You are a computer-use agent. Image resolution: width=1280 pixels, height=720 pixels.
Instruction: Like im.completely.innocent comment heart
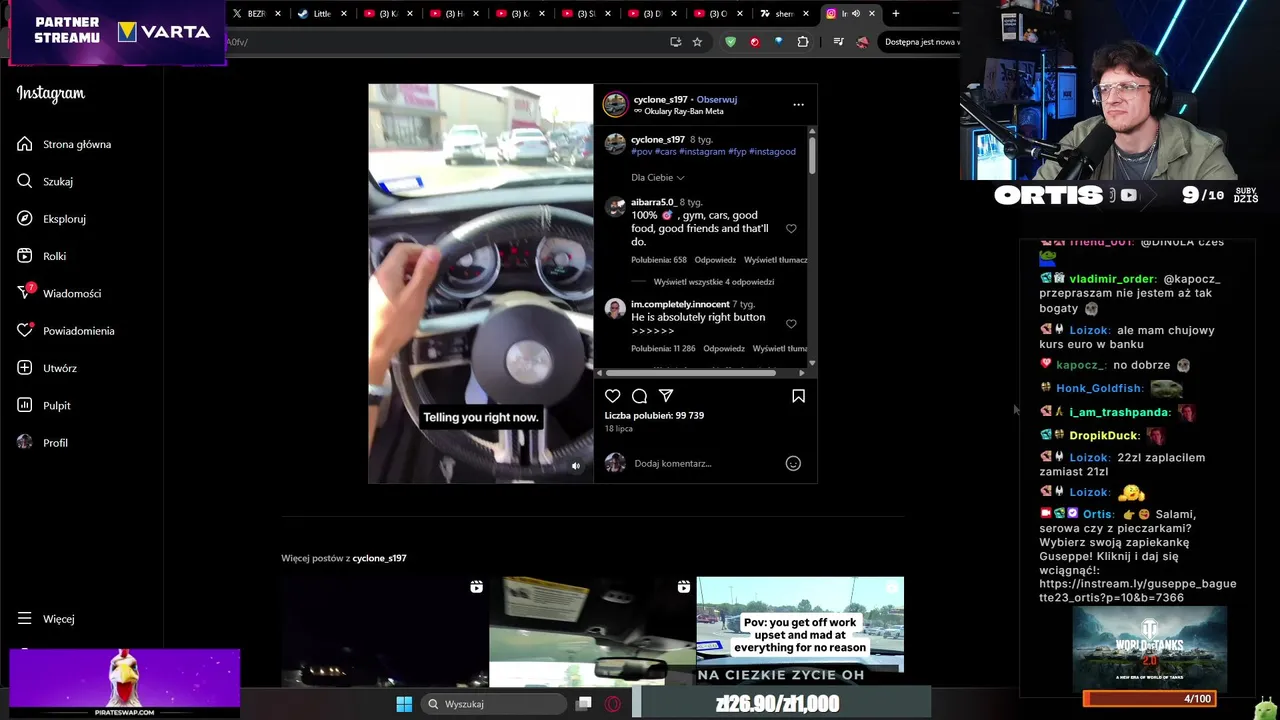pyautogui.click(x=791, y=324)
